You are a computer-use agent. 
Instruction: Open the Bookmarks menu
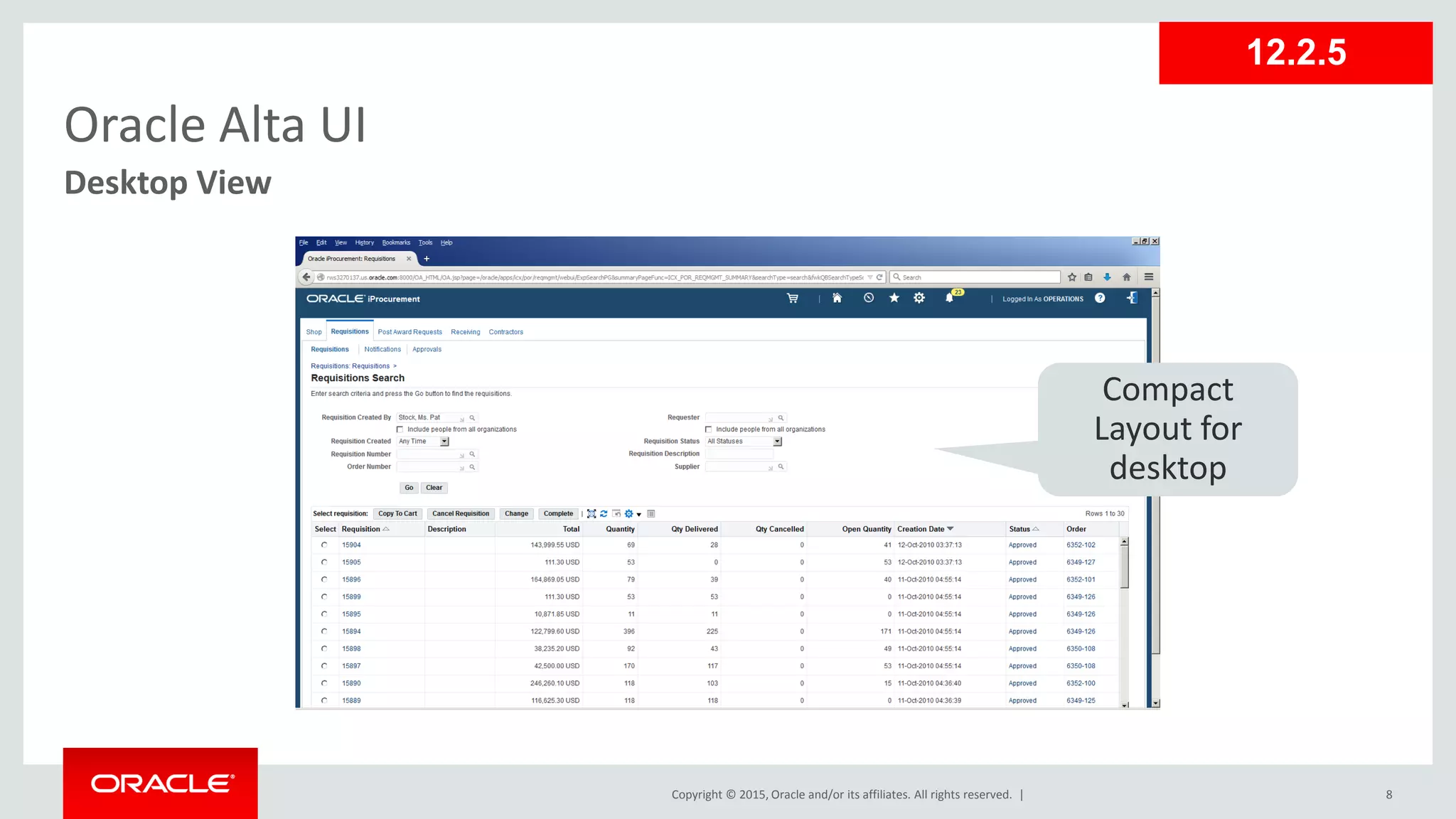[396, 242]
